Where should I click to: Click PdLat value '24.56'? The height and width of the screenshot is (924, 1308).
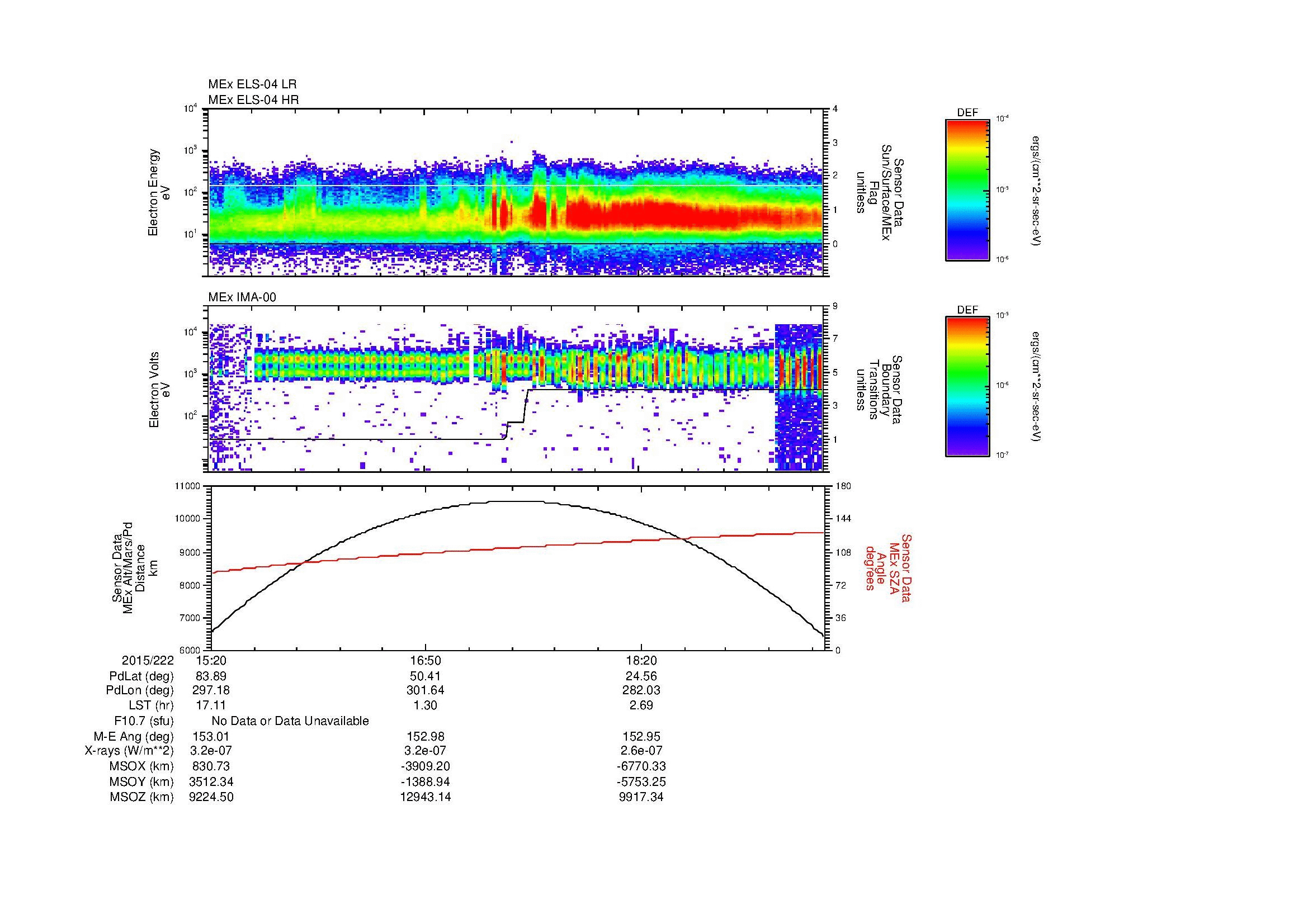641,676
